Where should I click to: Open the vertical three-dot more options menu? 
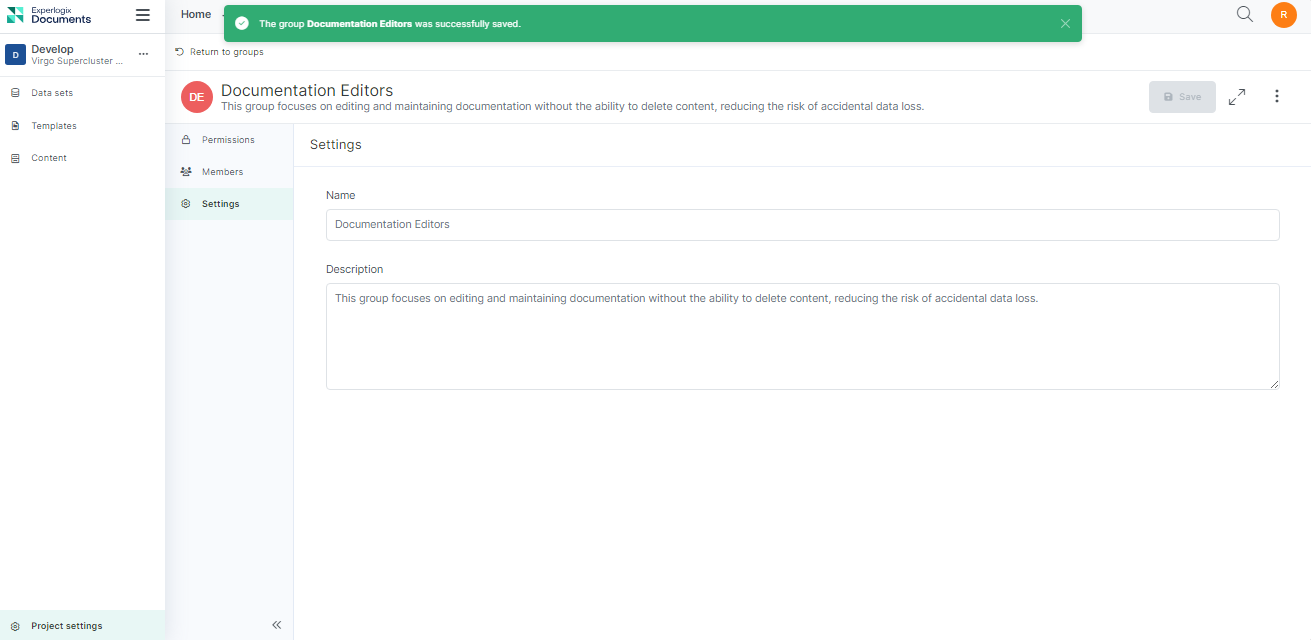(x=1277, y=97)
